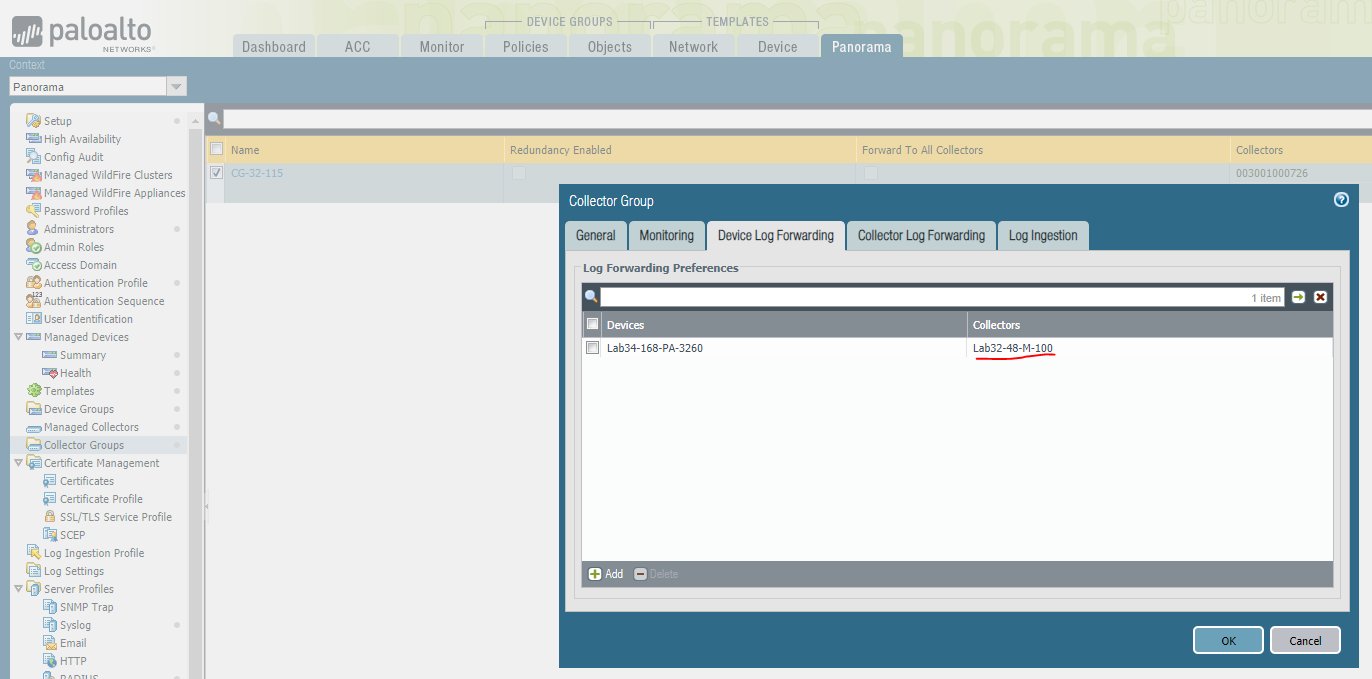Click the Devices column header
Screen dimensions: 1372x679
pyautogui.click(x=785, y=325)
